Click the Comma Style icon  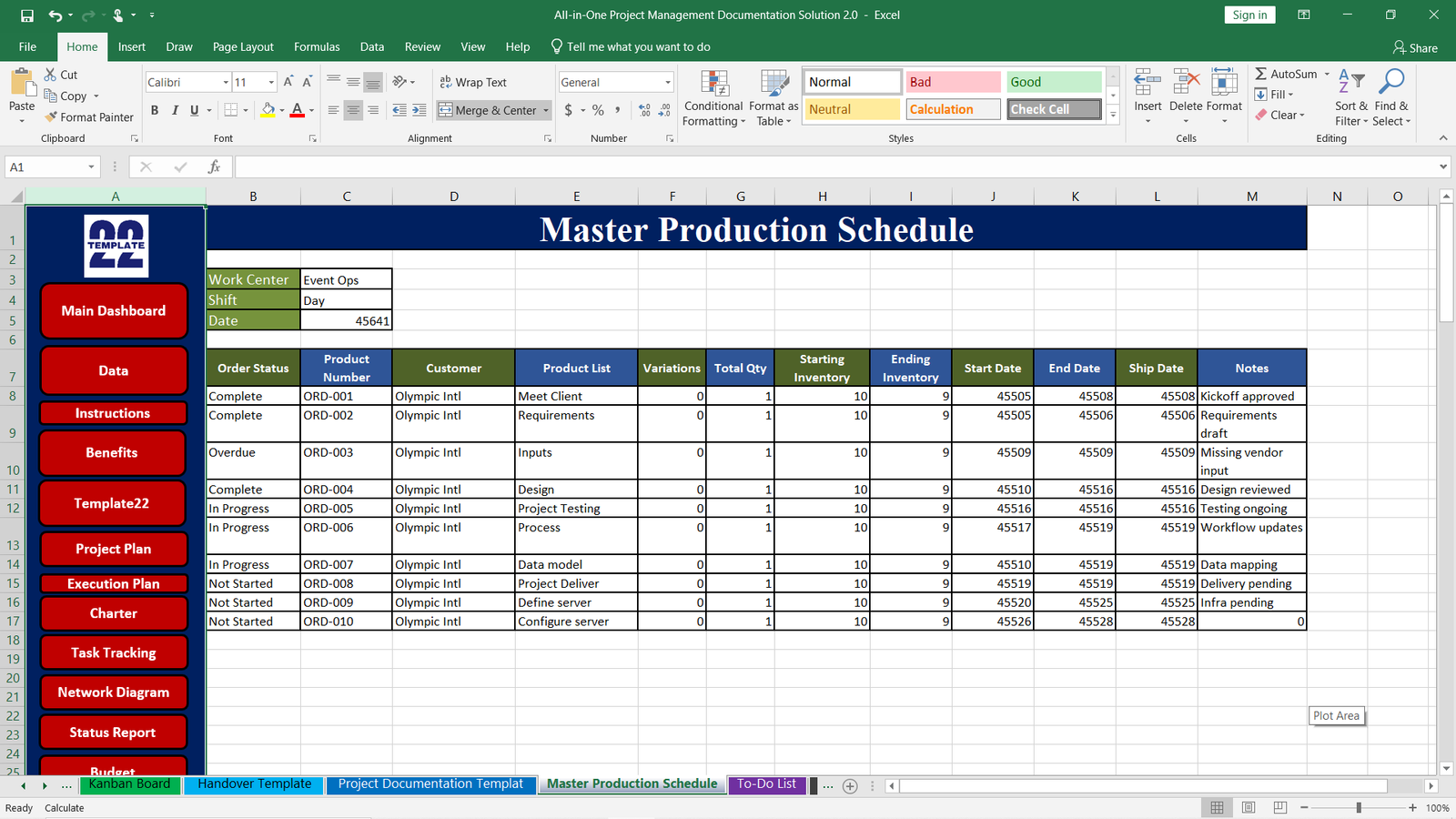(618, 110)
